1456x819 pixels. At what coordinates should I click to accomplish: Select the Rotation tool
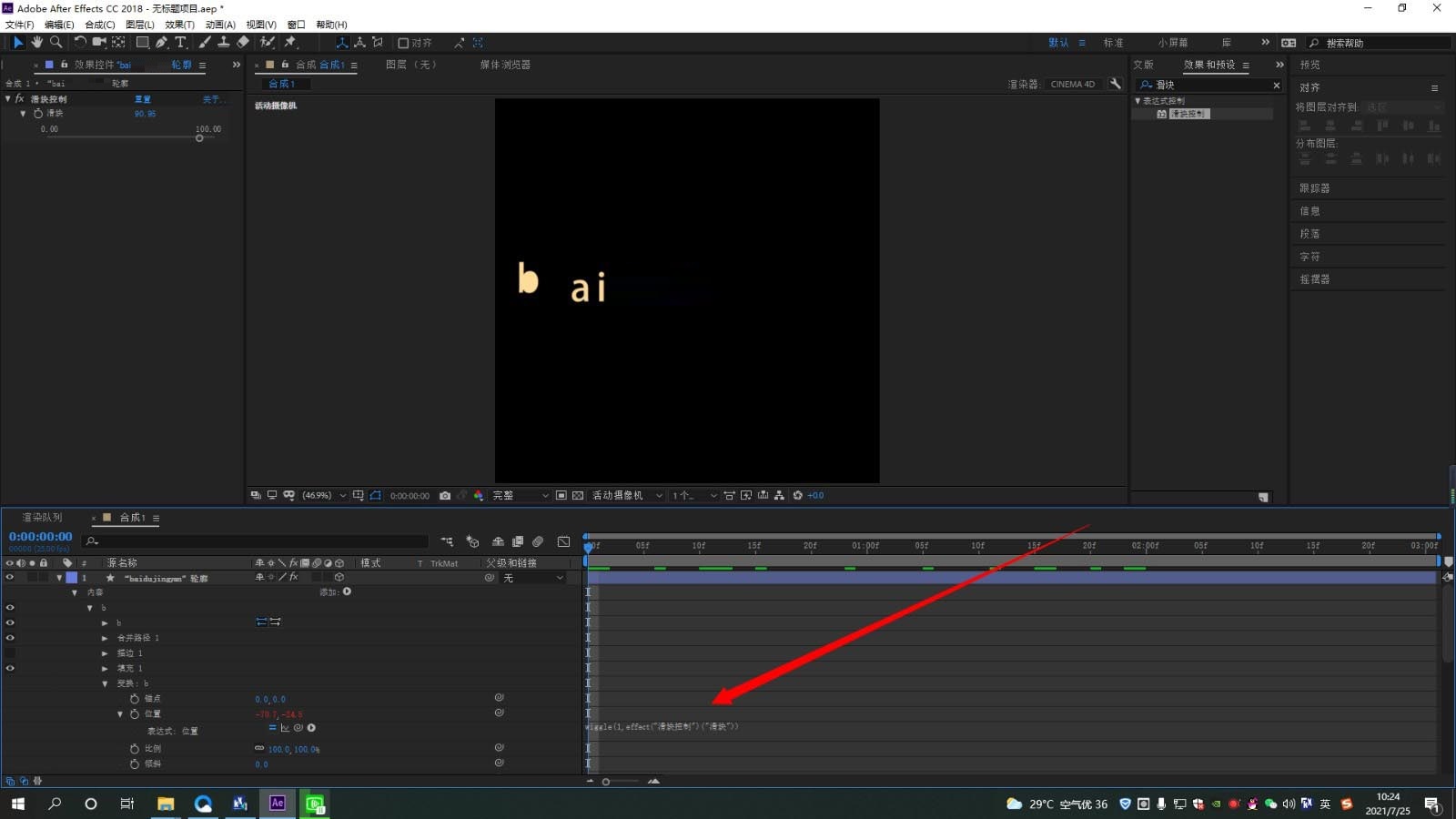point(80,42)
